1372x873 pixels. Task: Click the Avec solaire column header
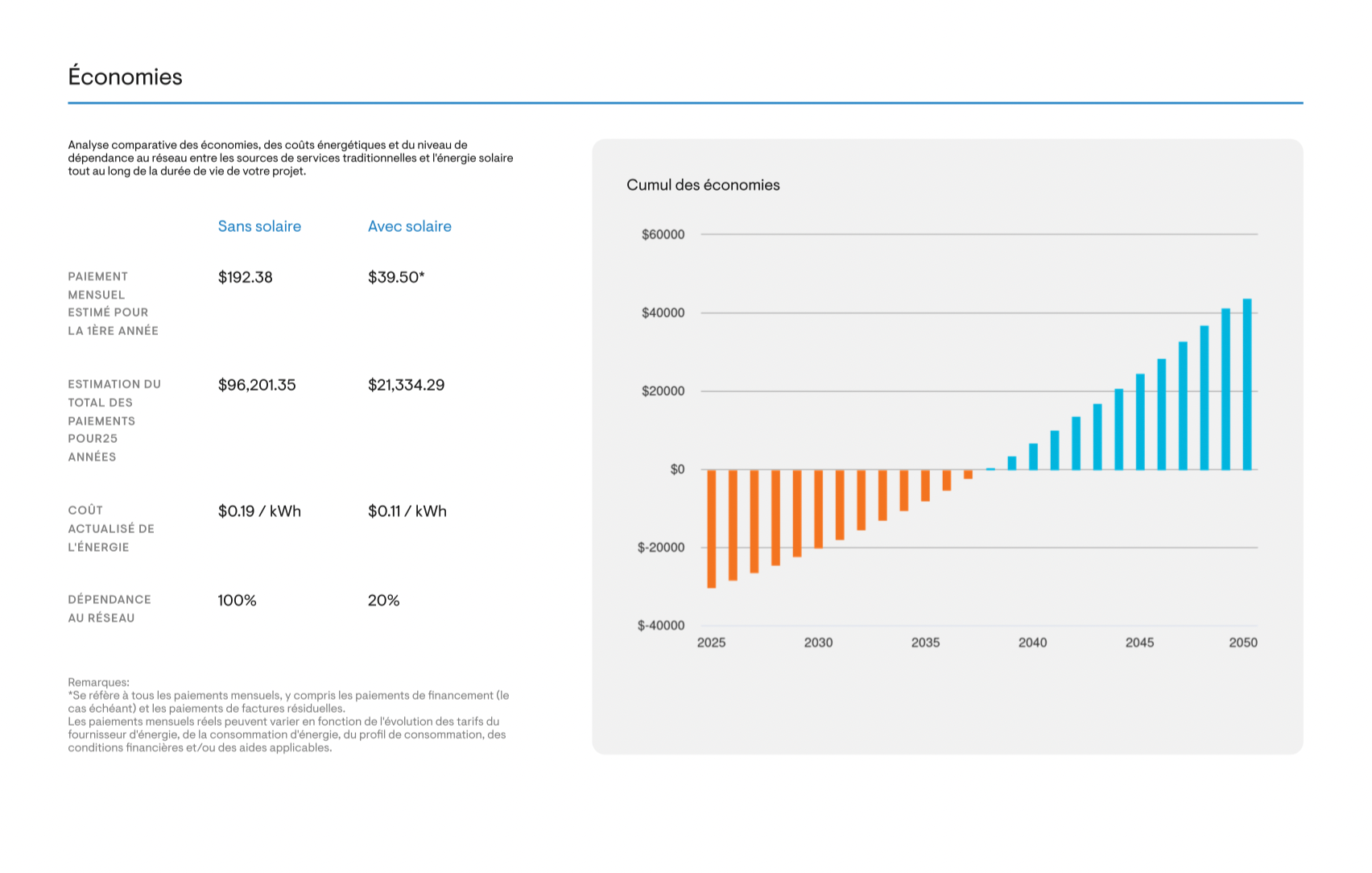coord(409,226)
